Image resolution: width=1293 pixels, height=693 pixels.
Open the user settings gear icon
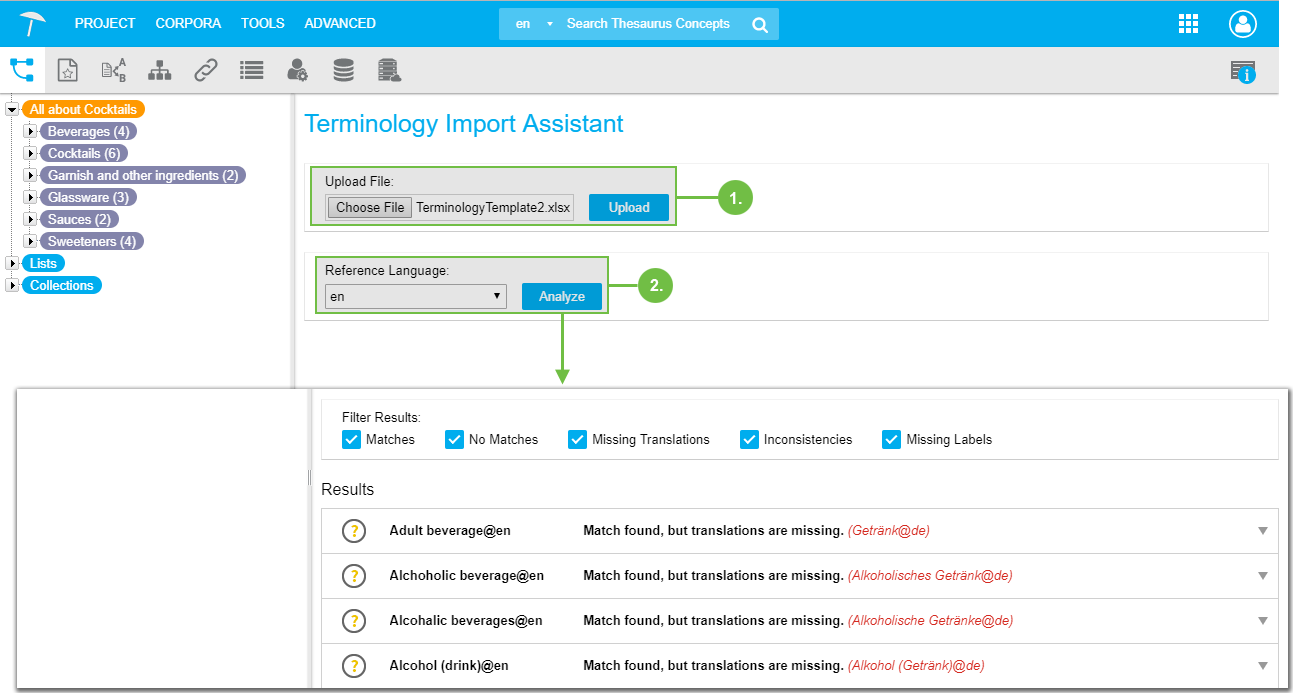click(x=297, y=70)
